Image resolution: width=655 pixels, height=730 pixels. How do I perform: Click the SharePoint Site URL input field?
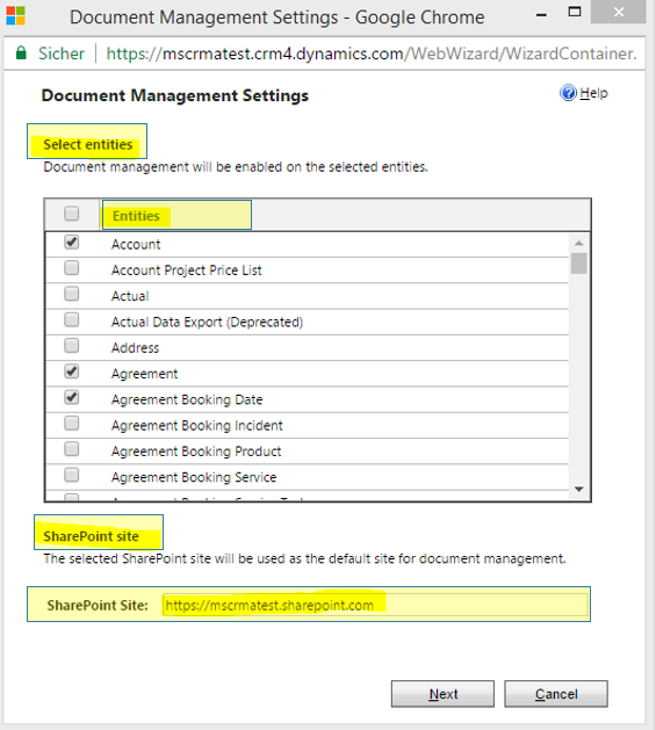[375, 605]
